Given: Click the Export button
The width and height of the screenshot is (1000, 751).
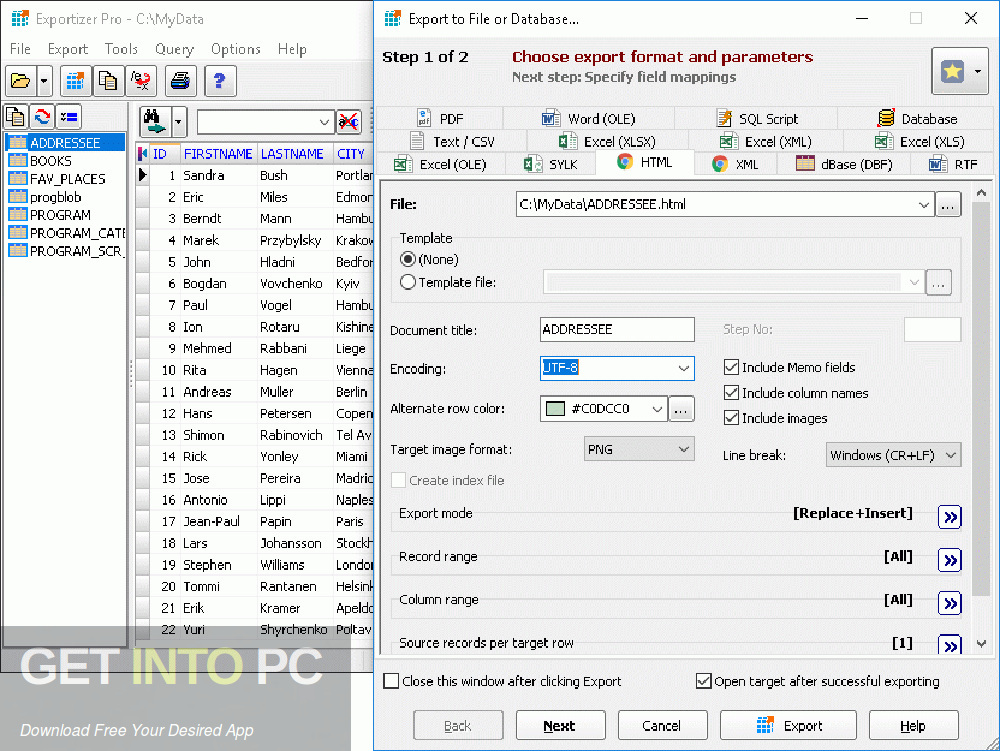Looking at the screenshot, I should pos(788,725).
